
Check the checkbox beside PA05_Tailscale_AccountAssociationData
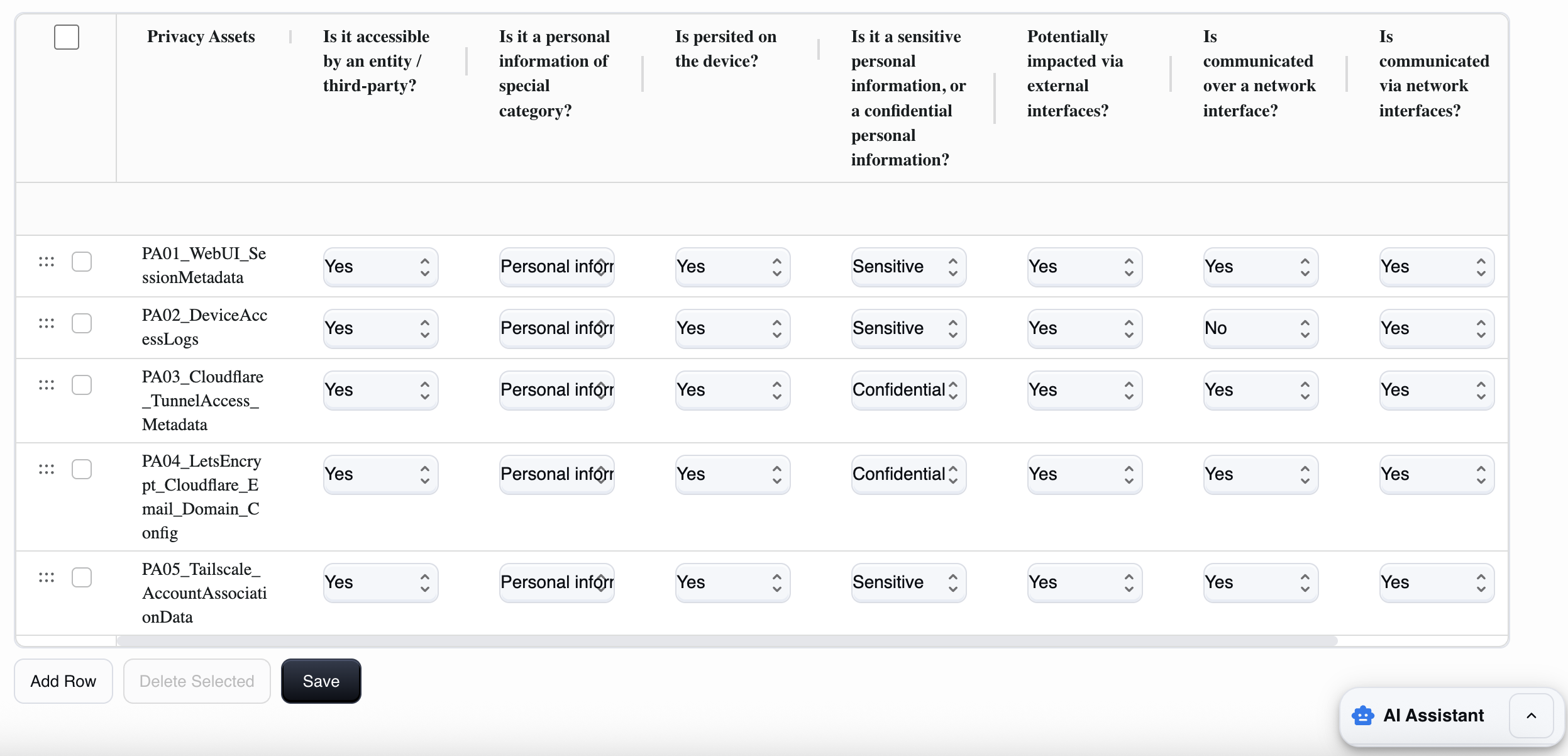82,577
